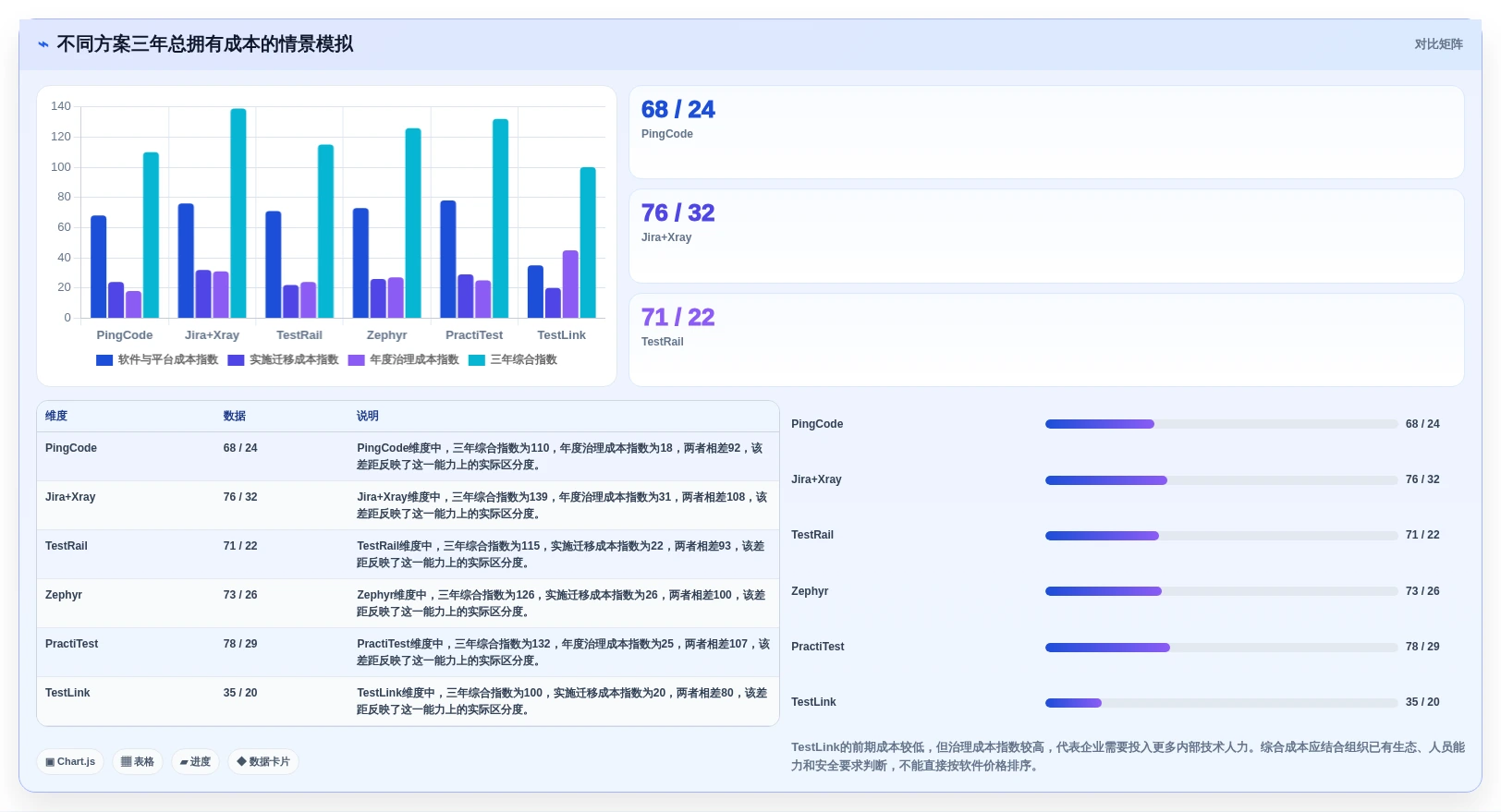Click the 进度 tag chip
The height and width of the screenshot is (812, 1501).
[195, 762]
